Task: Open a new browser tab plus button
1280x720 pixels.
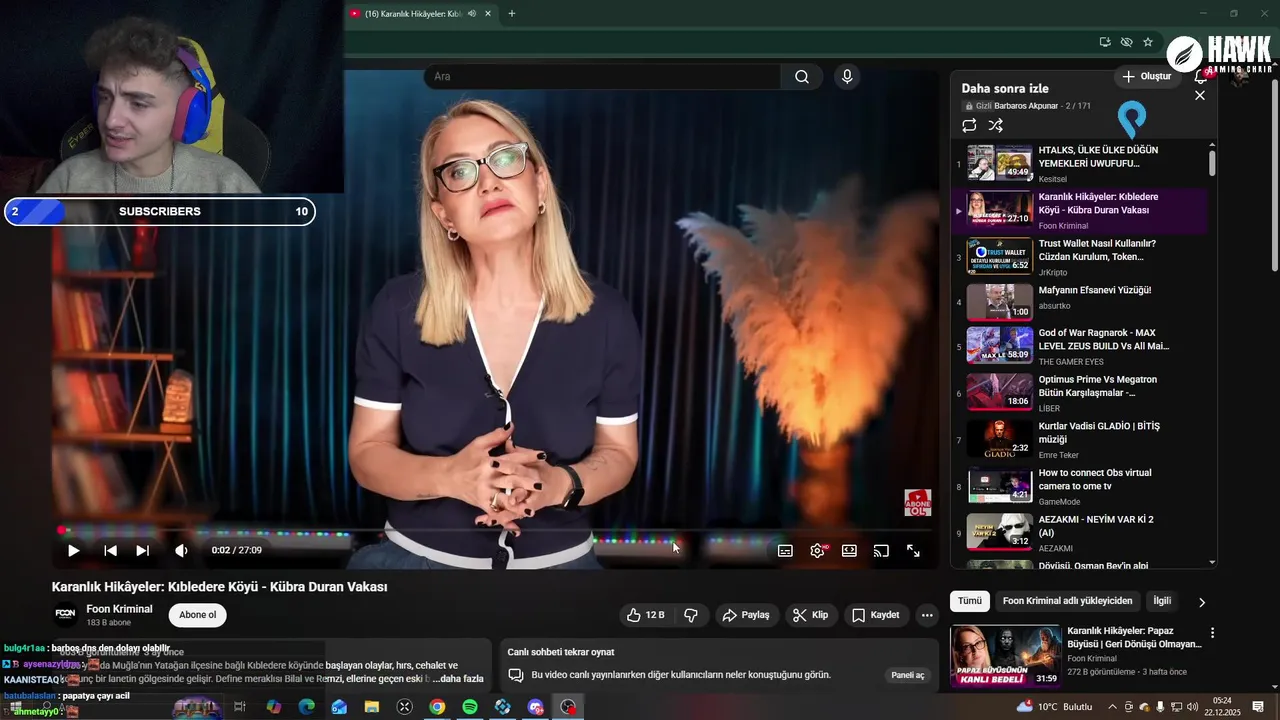Action: (512, 14)
